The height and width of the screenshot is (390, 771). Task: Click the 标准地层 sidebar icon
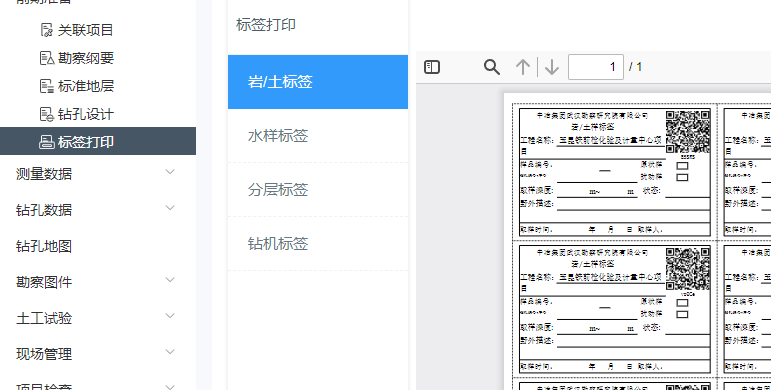[46, 86]
